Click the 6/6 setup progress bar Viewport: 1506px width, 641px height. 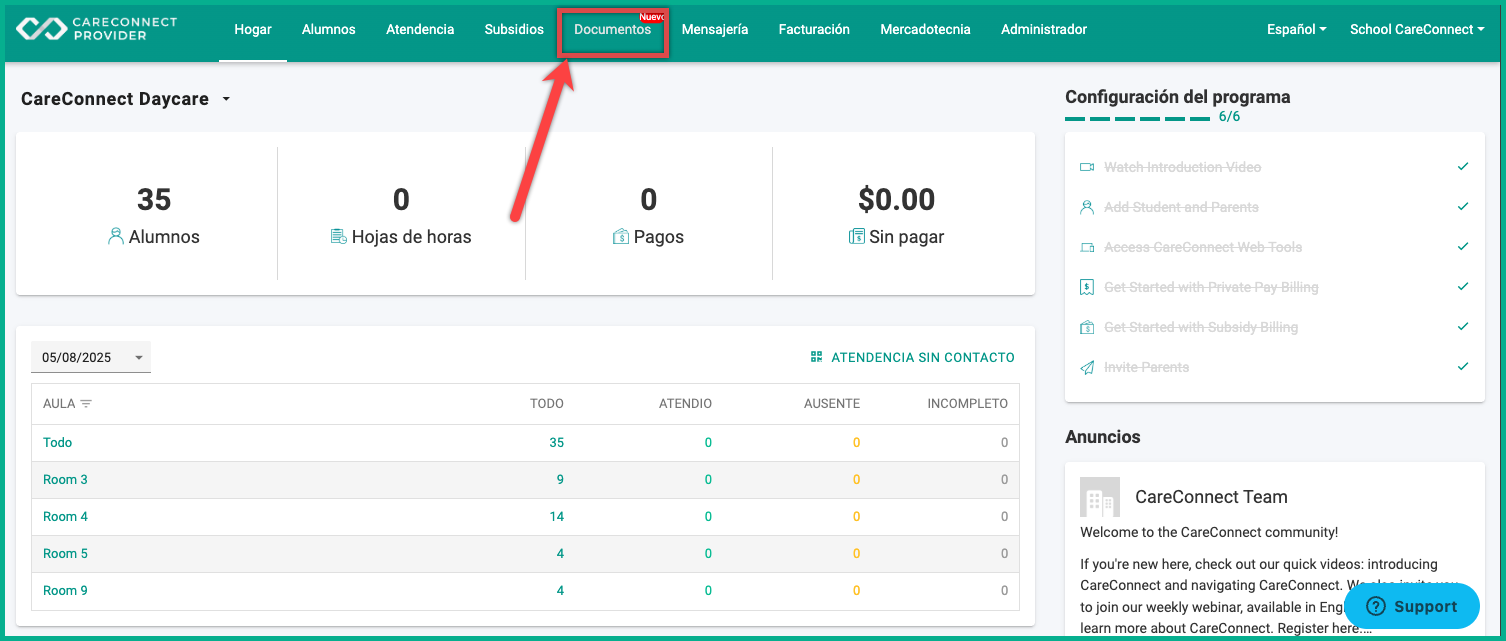coord(1138,118)
